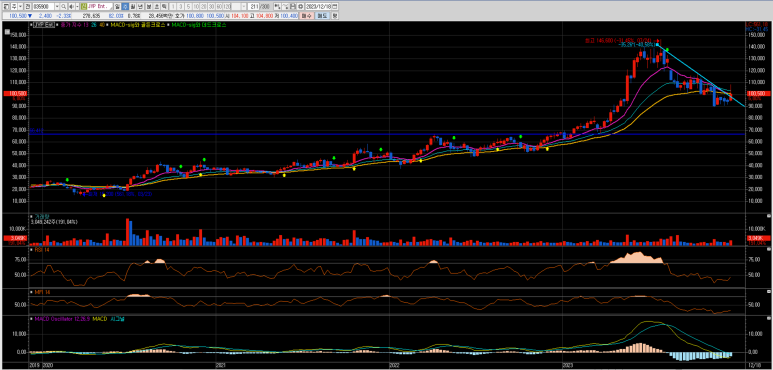Open chart settings via the gear icon

pos(300,6)
